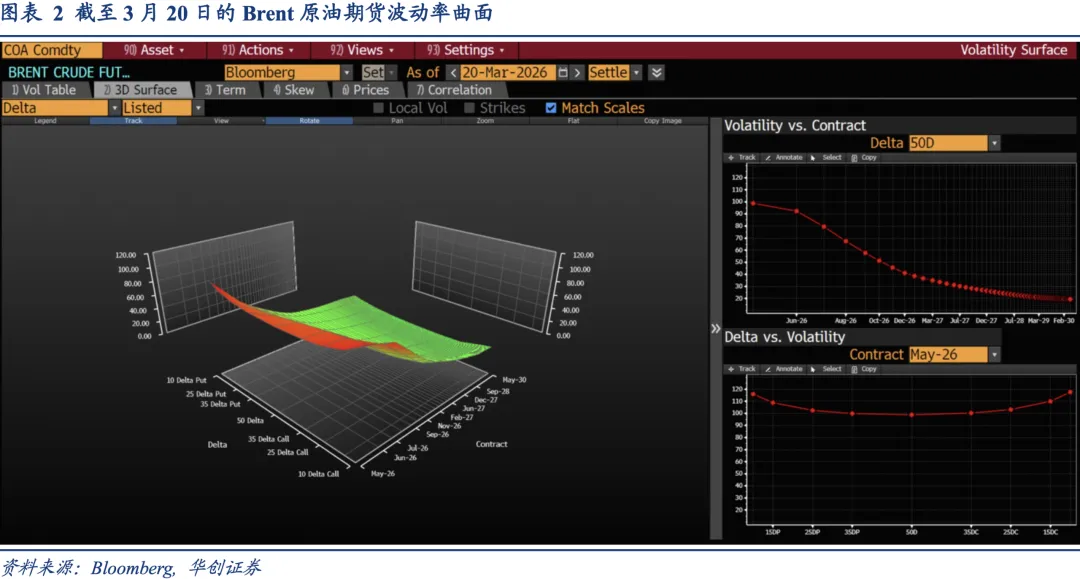Select the 3D Surface tab
This screenshot has width=1080, height=579.
coord(141,90)
